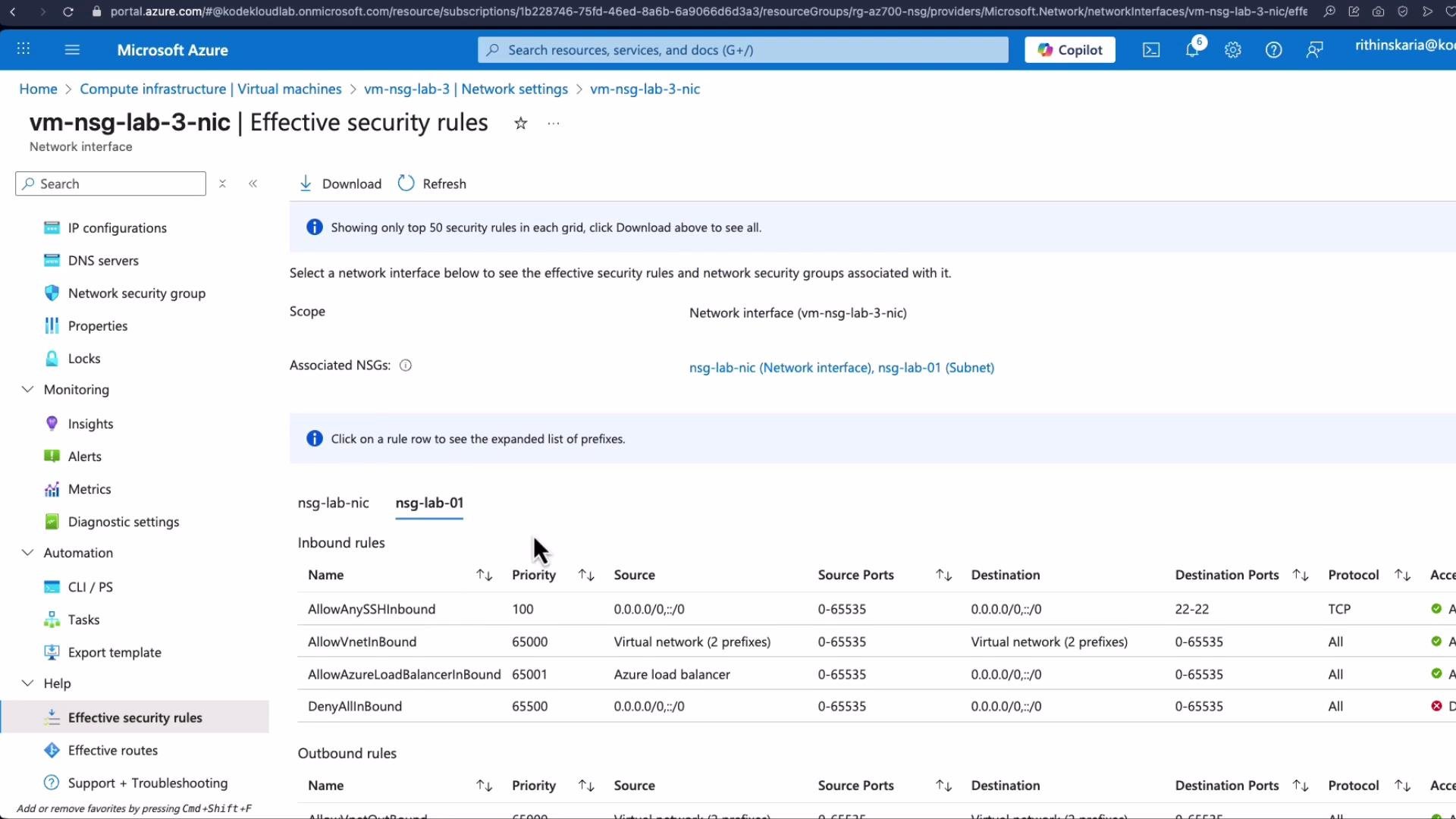Sort outbound rules by Name
Image resolution: width=1456 pixels, height=819 pixels.
coord(484,786)
